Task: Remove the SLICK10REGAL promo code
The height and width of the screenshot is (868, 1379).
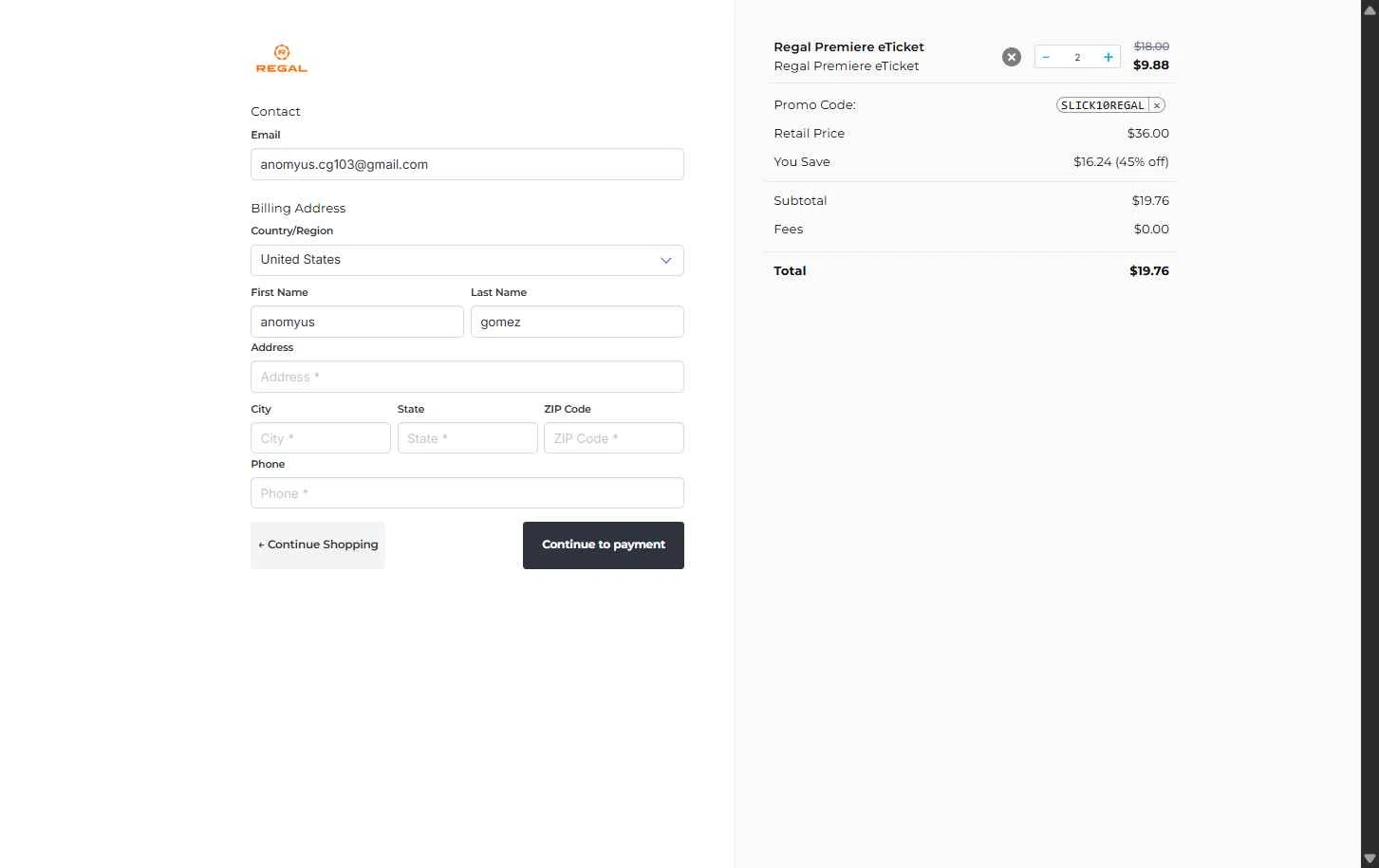Action: [1157, 105]
